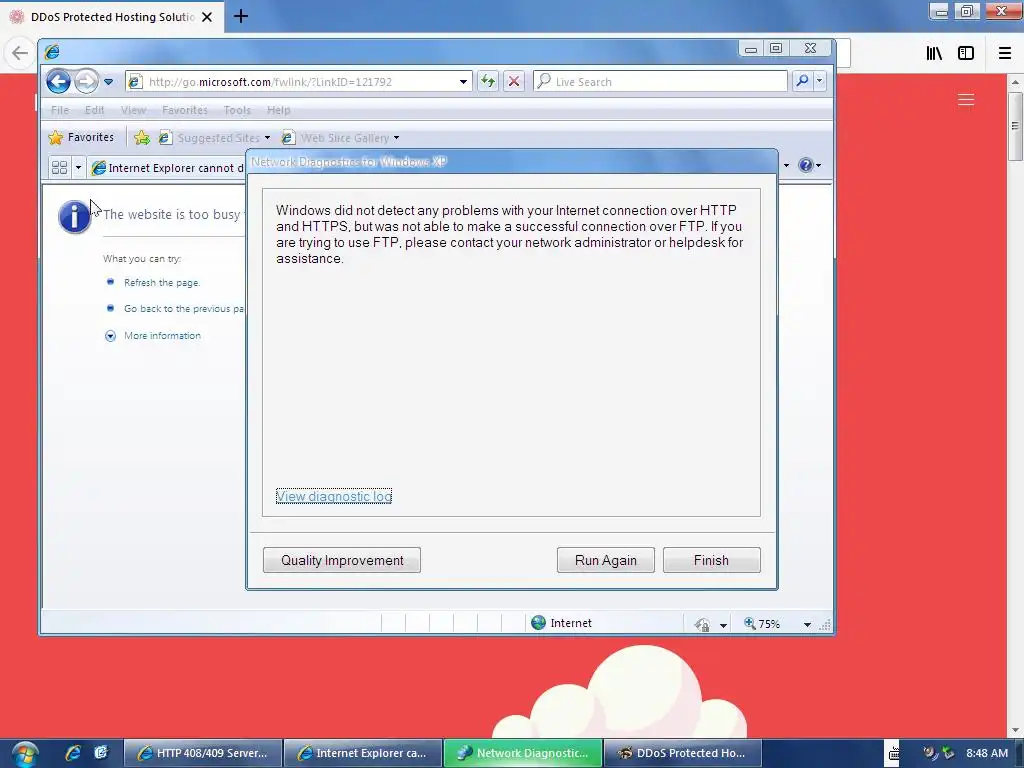This screenshot has width=1024, height=768.
Task: Open the View menu in IE
Action: [133, 110]
